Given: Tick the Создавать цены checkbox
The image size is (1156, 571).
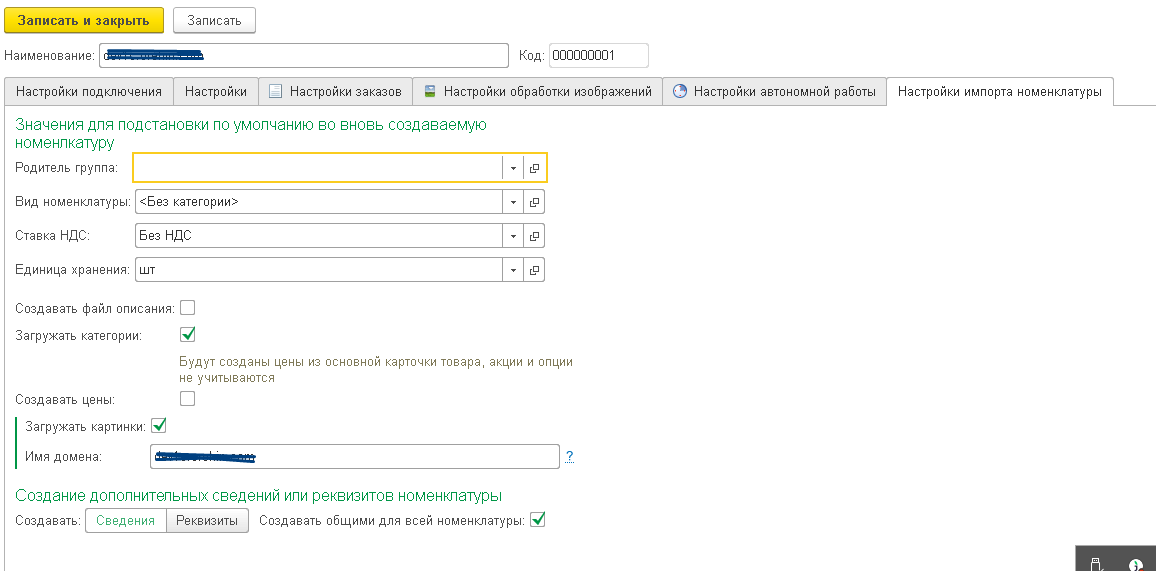Looking at the screenshot, I should pyautogui.click(x=187, y=399).
